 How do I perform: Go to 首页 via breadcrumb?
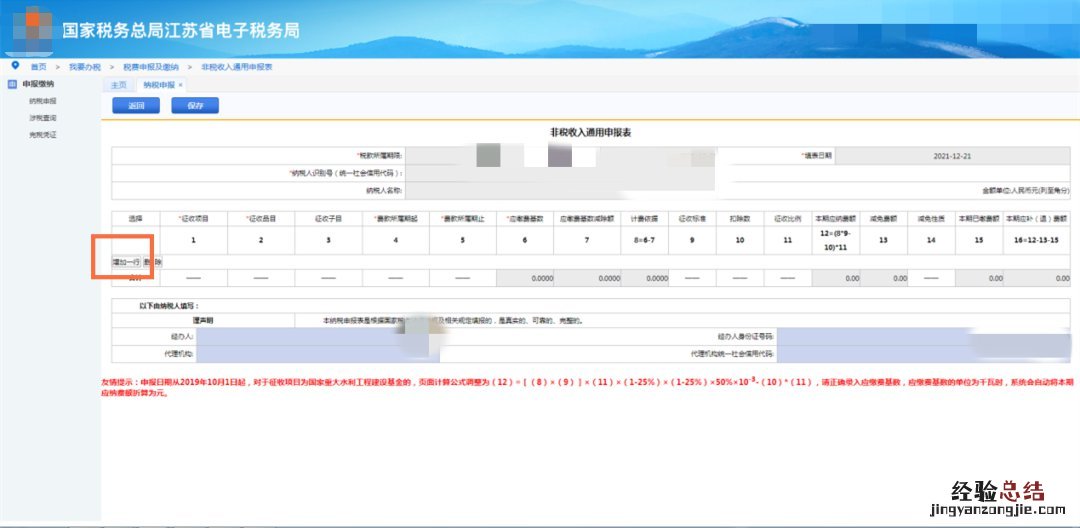[x=38, y=66]
